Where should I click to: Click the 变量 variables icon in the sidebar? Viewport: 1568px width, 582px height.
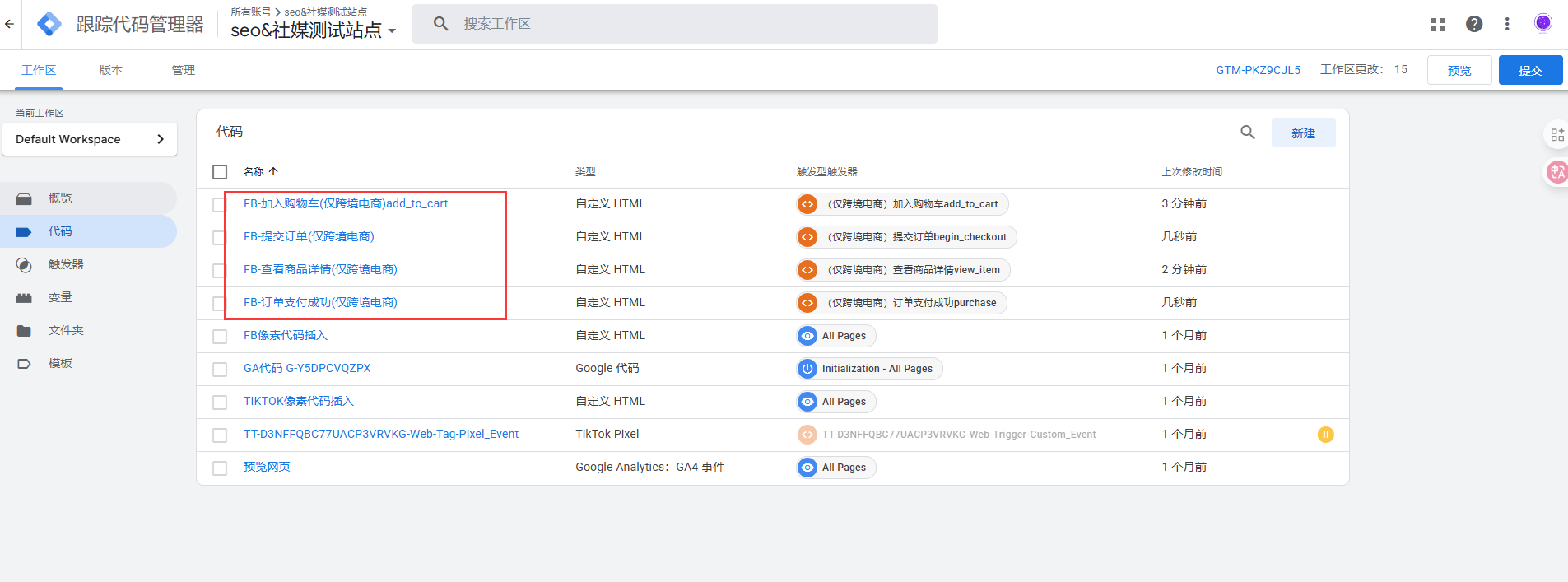coord(24,298)
